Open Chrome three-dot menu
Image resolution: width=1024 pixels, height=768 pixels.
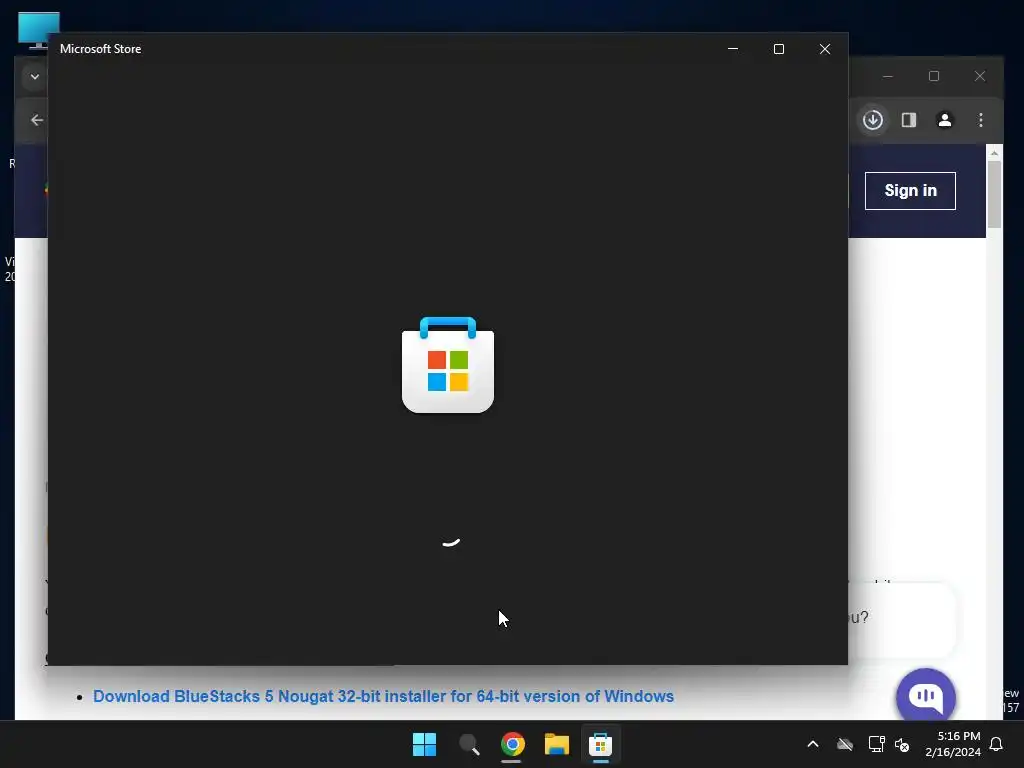[981, 120]
